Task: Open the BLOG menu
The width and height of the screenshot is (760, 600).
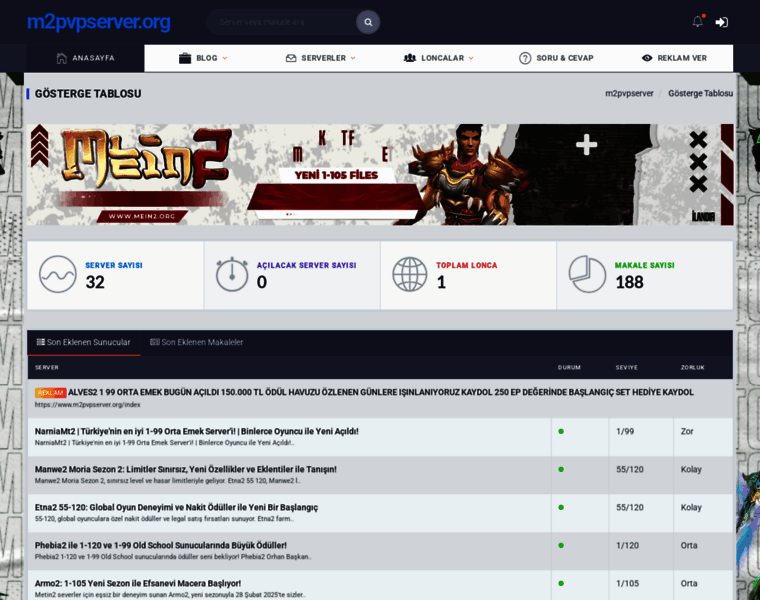Action: (203, 58)
